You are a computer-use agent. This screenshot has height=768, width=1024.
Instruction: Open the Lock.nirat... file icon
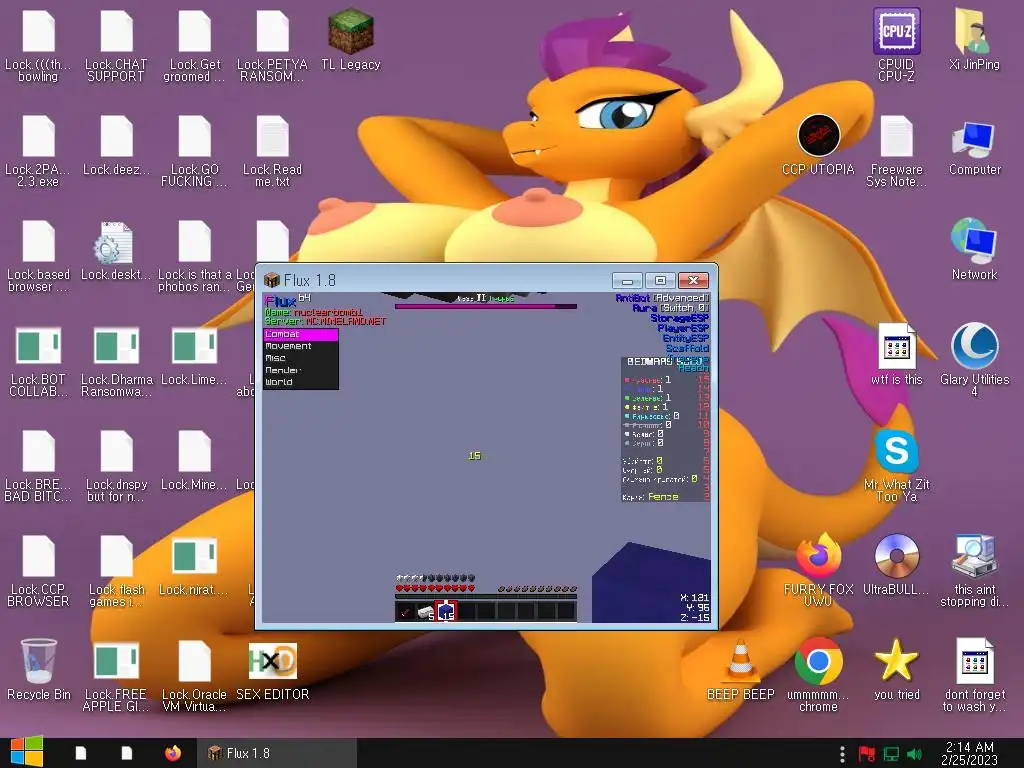click(194, 564)
